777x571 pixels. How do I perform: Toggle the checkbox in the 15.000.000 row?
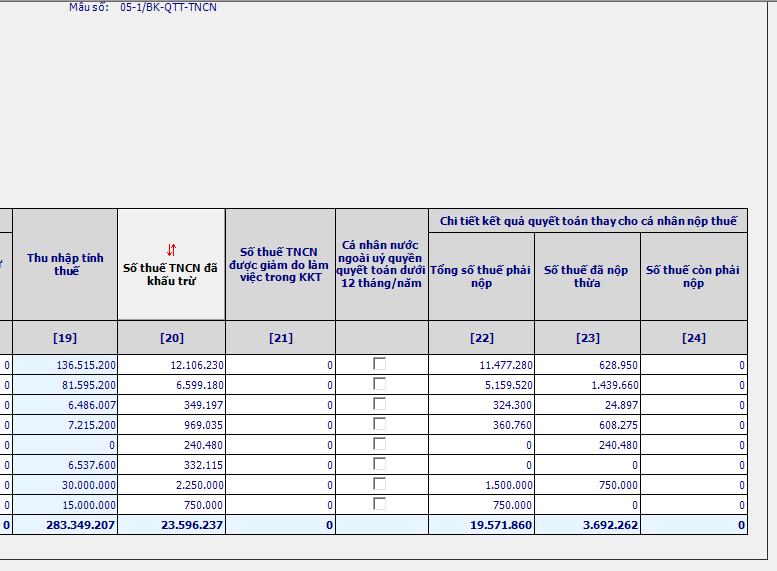tap(380, 504)
